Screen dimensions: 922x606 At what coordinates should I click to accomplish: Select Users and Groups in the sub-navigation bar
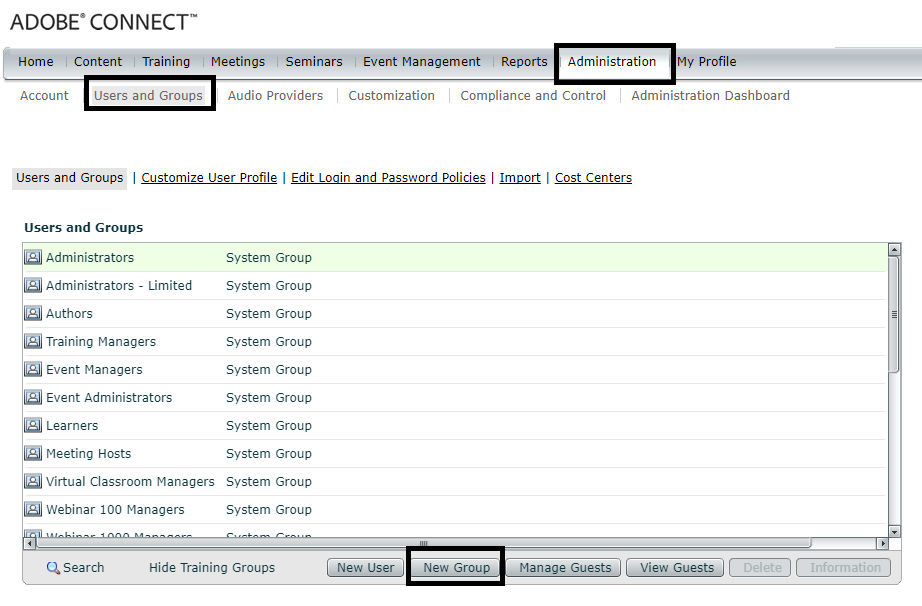(148, 96)
